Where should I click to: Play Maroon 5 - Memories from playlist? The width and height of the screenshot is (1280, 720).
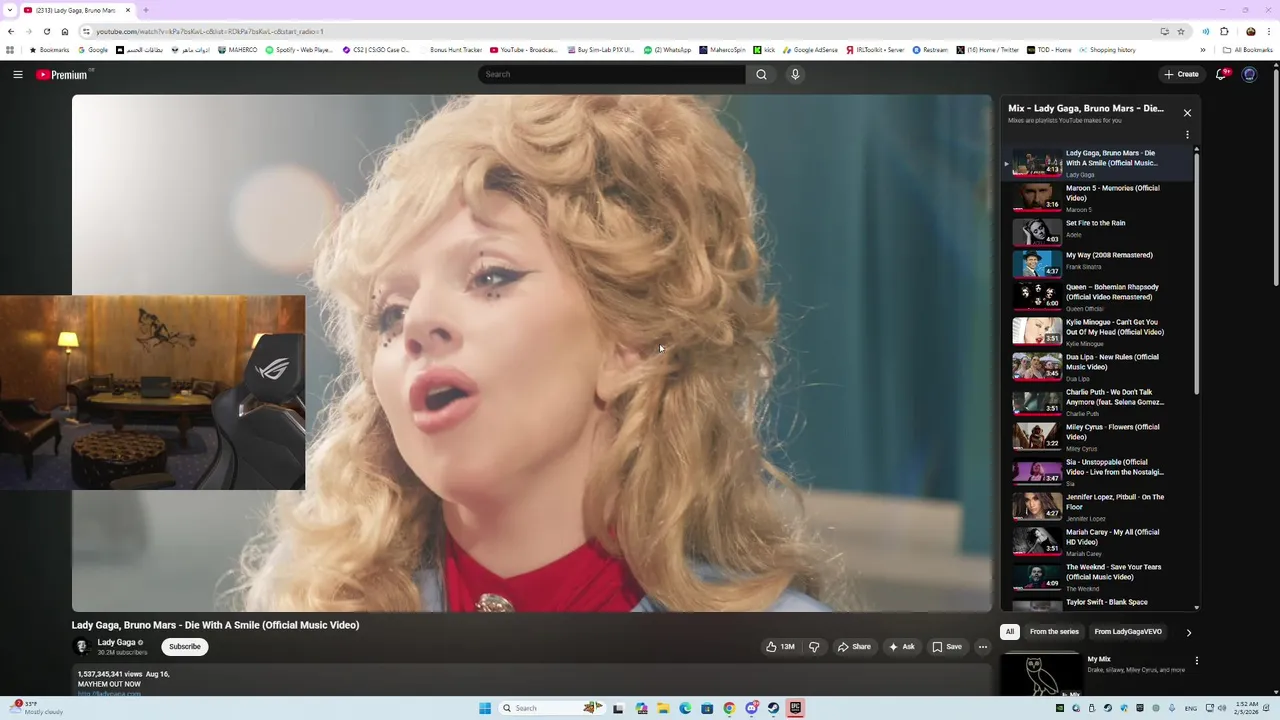[x=1098, y=197]
